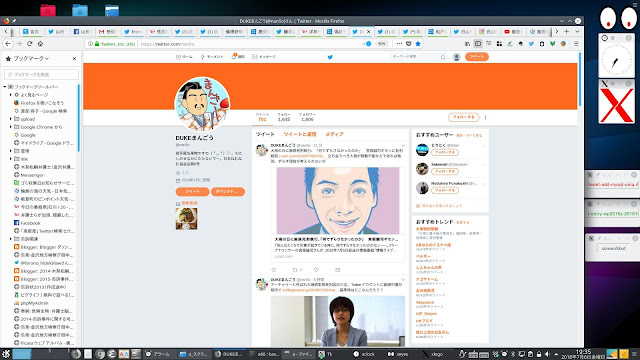
Task: Bookmark this page with the star icon
Action: click(x=418, y=44)
